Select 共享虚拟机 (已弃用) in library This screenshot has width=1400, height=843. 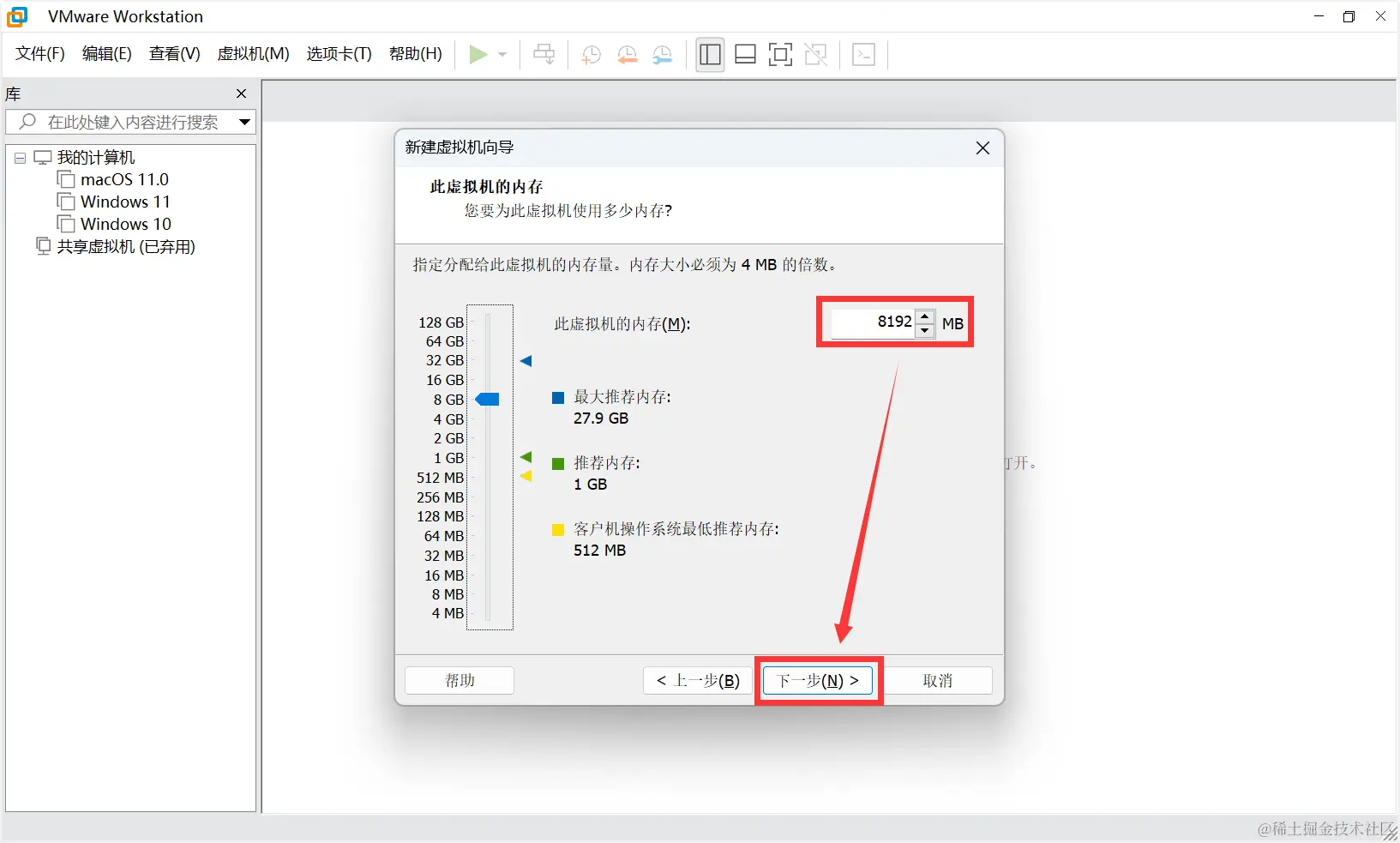(x=126, y=247)
